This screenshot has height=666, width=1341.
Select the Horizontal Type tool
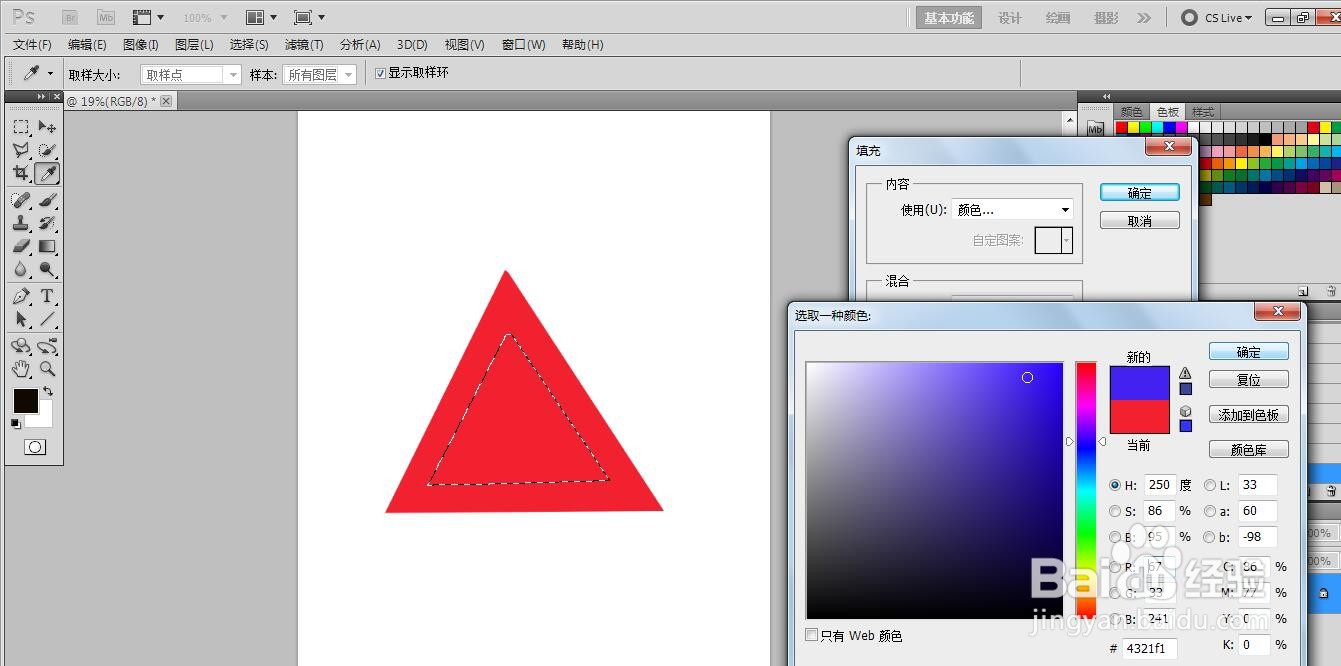tap(47, 296)
